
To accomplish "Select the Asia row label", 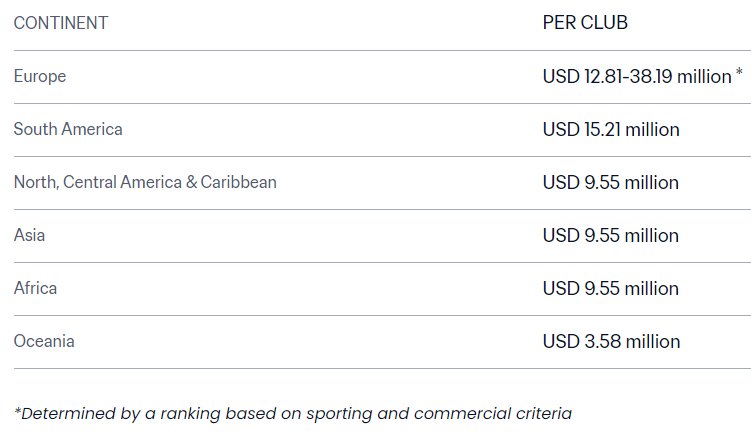I will click(x=29, y=235).
